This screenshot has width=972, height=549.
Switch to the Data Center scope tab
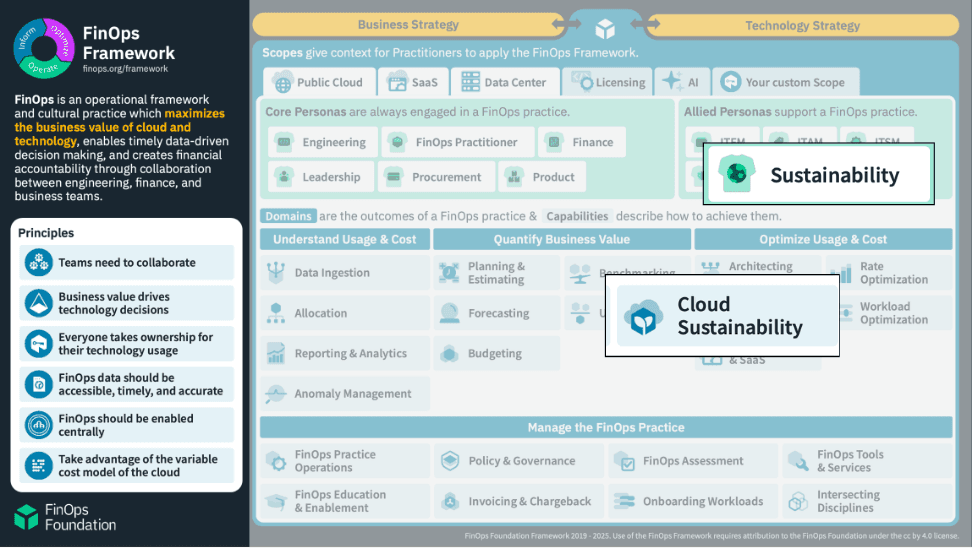[x=505, y=82]
